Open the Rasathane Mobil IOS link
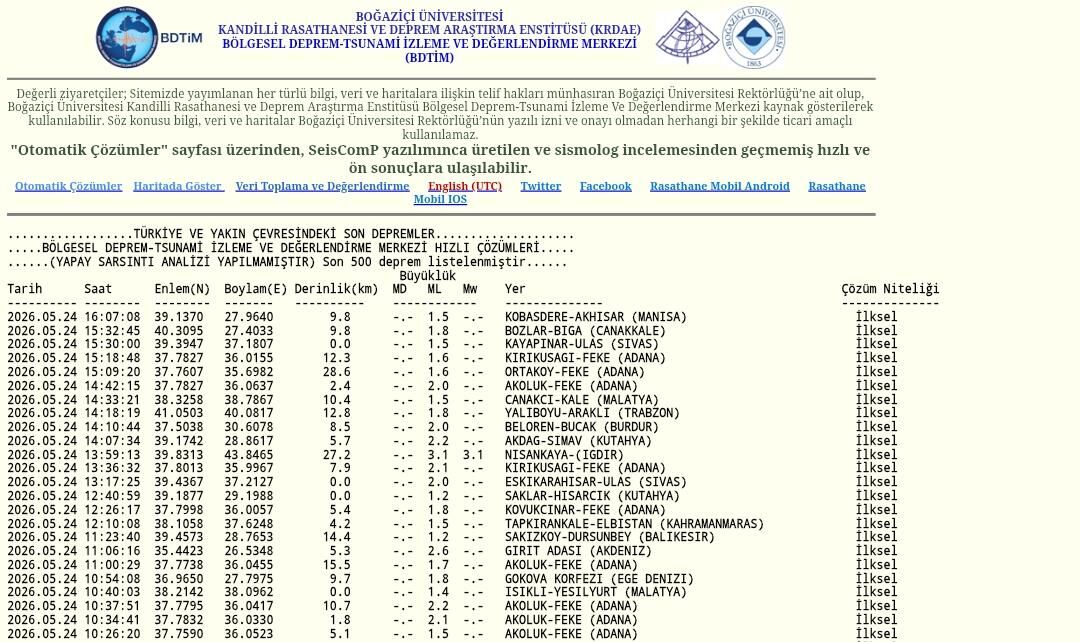This screenshot has width=1080, height=642. (440, 199)
